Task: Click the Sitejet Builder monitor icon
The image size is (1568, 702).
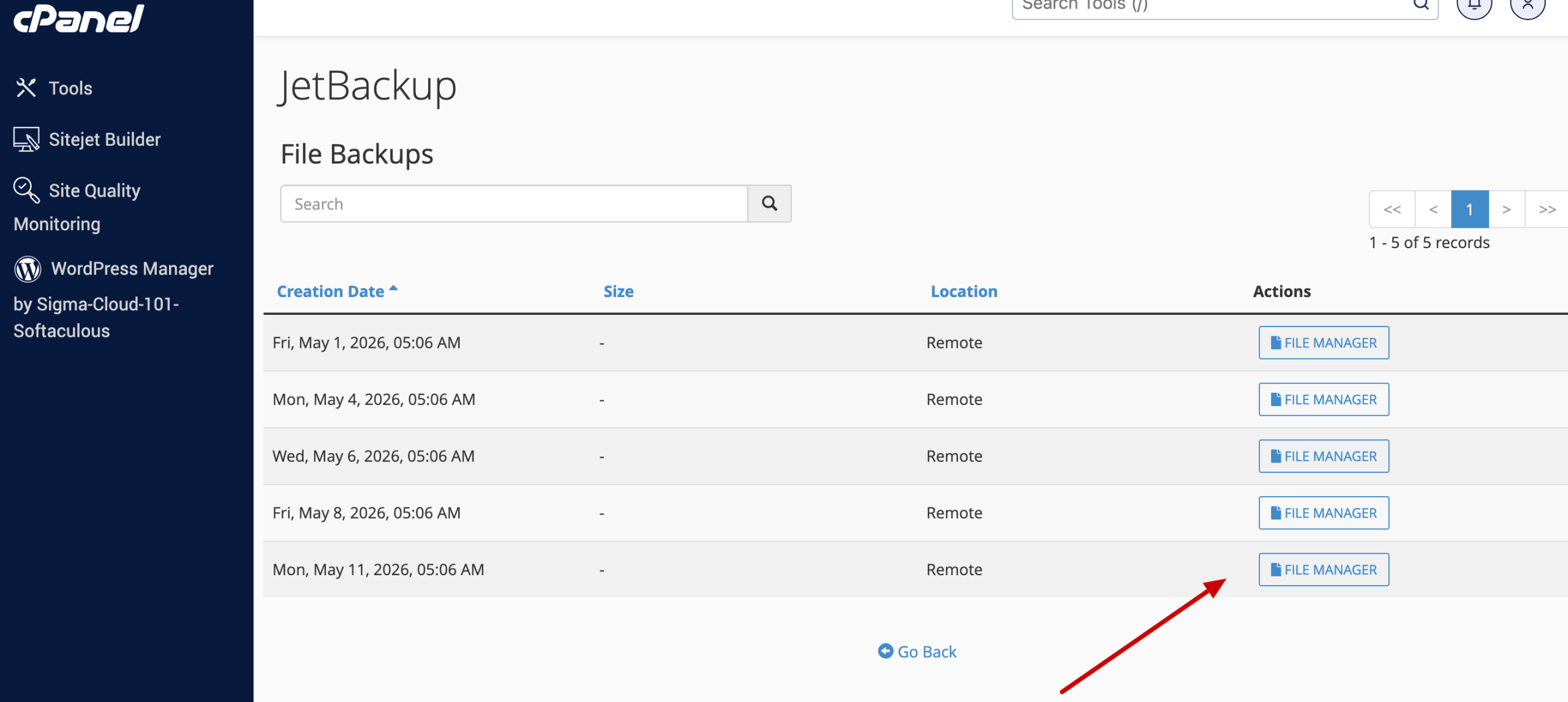Action: point(26,140)
